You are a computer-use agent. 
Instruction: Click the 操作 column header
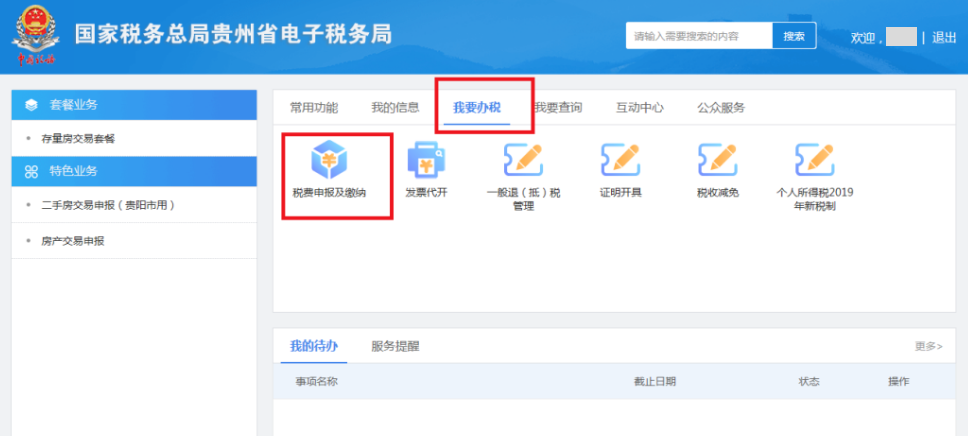point(898,382)
